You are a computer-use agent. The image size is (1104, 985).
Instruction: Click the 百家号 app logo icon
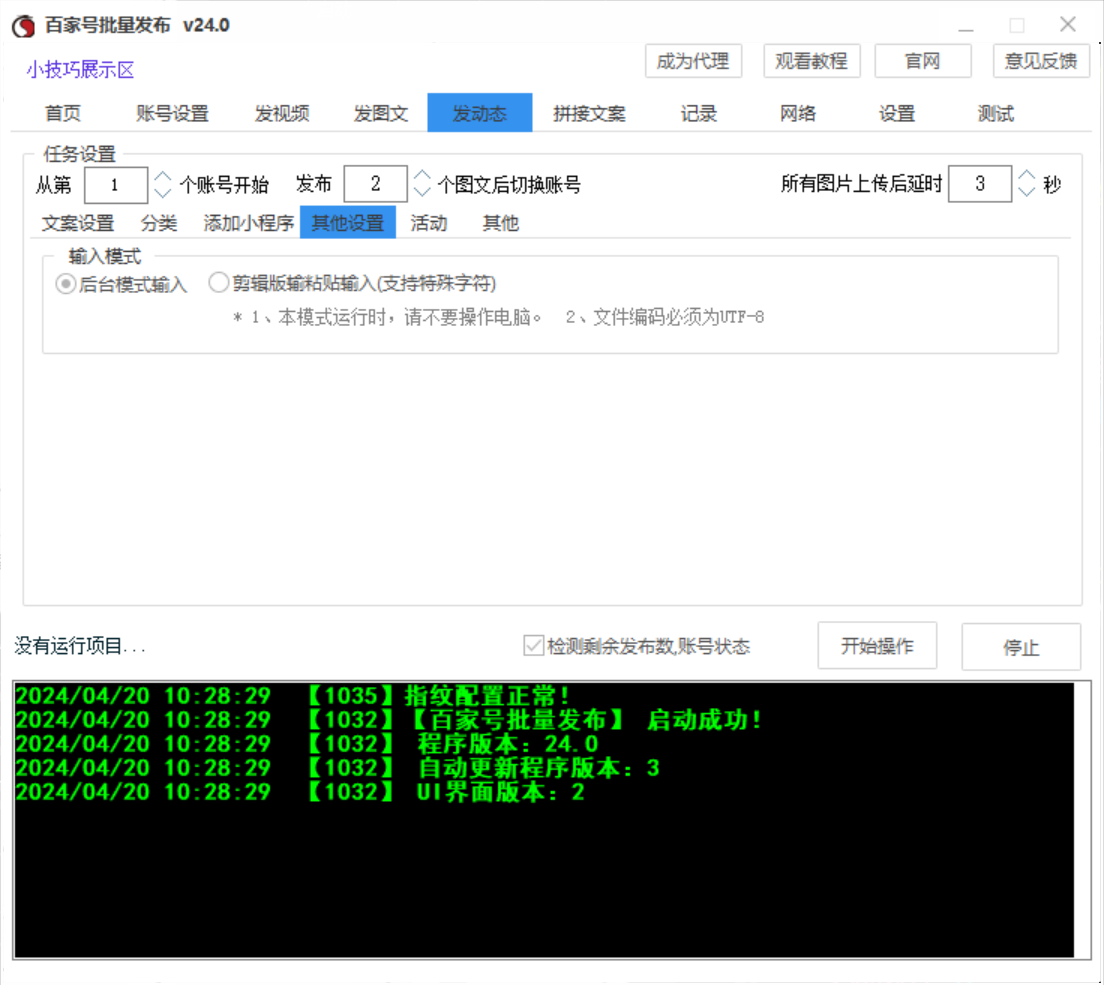pos(23,26)
